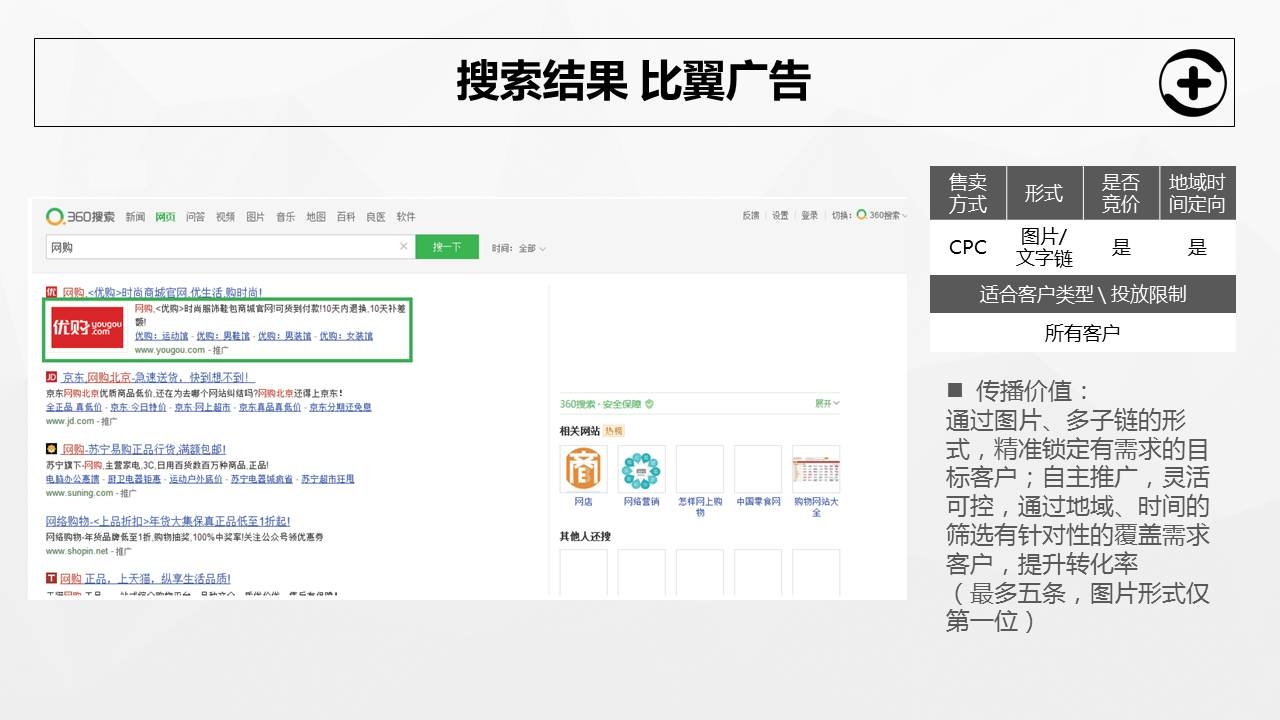Click the search input containing 网购

point(220,247)
